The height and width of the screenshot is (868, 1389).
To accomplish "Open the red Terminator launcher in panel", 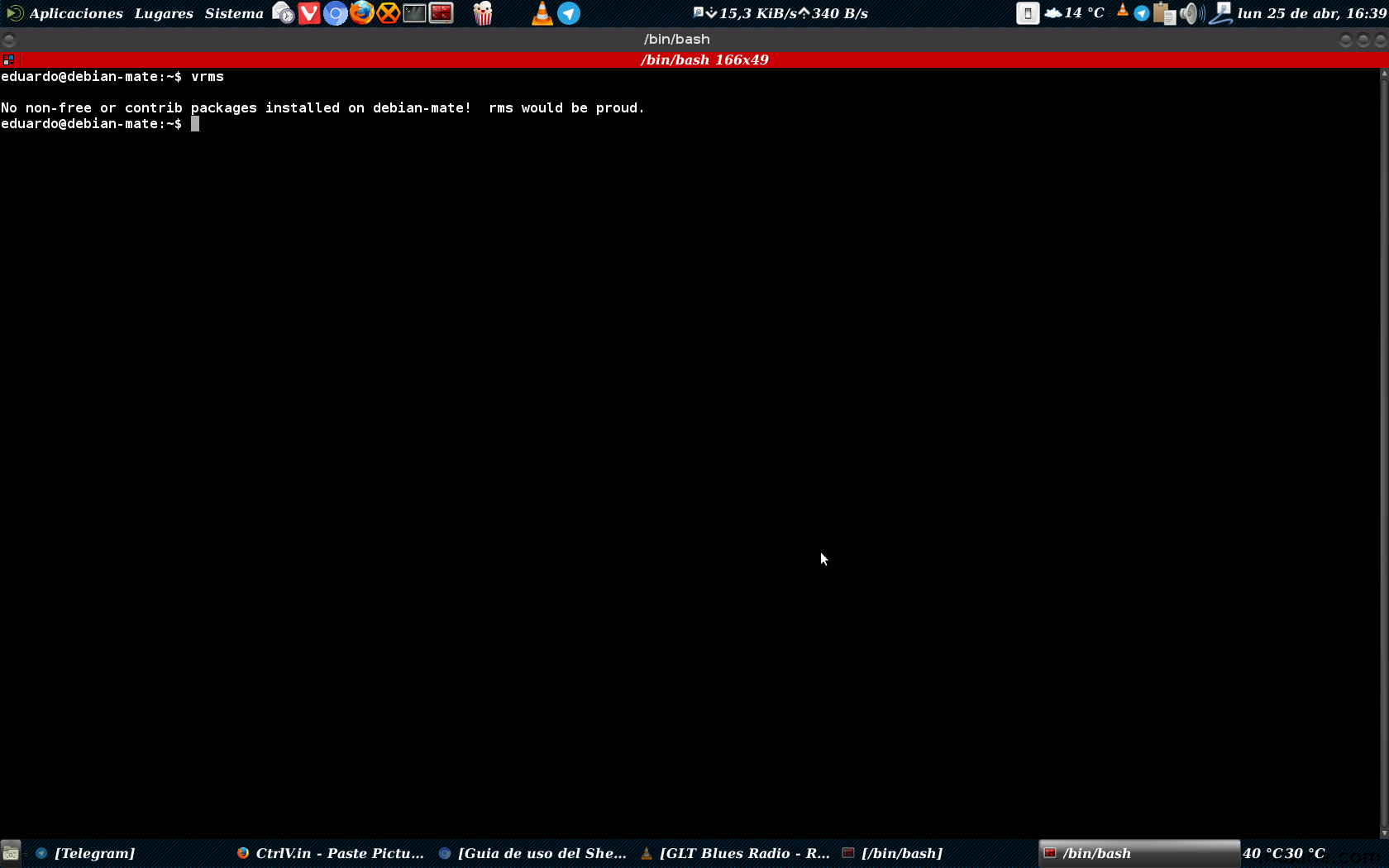I will [x=442, y=13].
